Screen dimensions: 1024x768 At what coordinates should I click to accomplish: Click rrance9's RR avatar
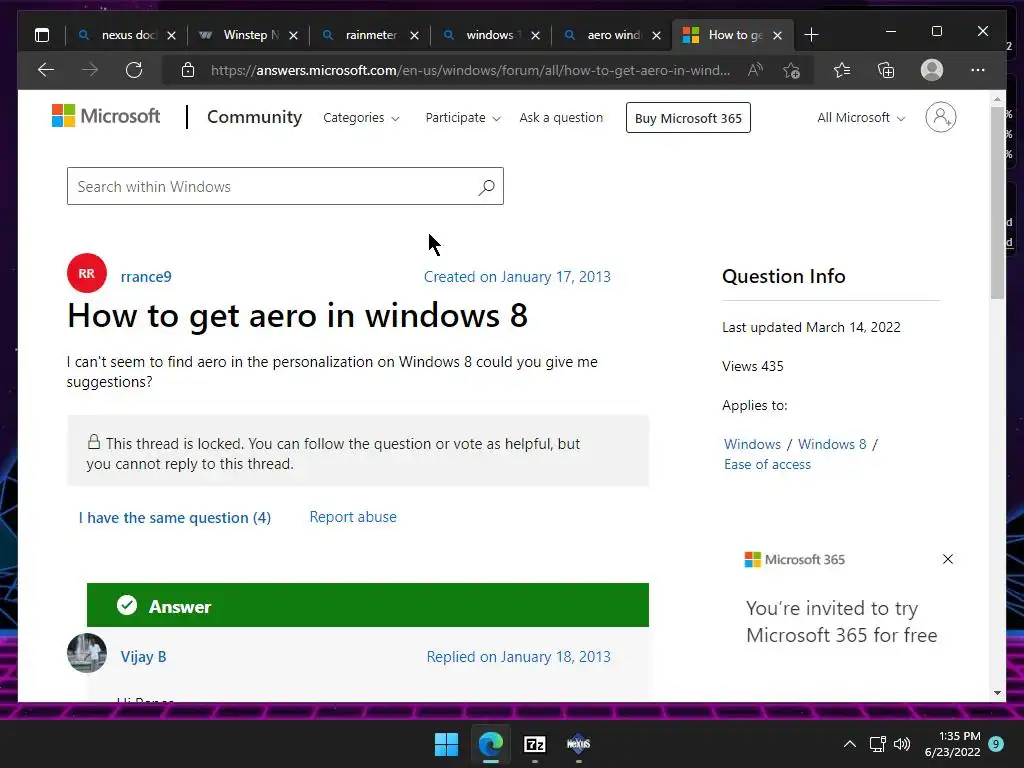[87, 273]
